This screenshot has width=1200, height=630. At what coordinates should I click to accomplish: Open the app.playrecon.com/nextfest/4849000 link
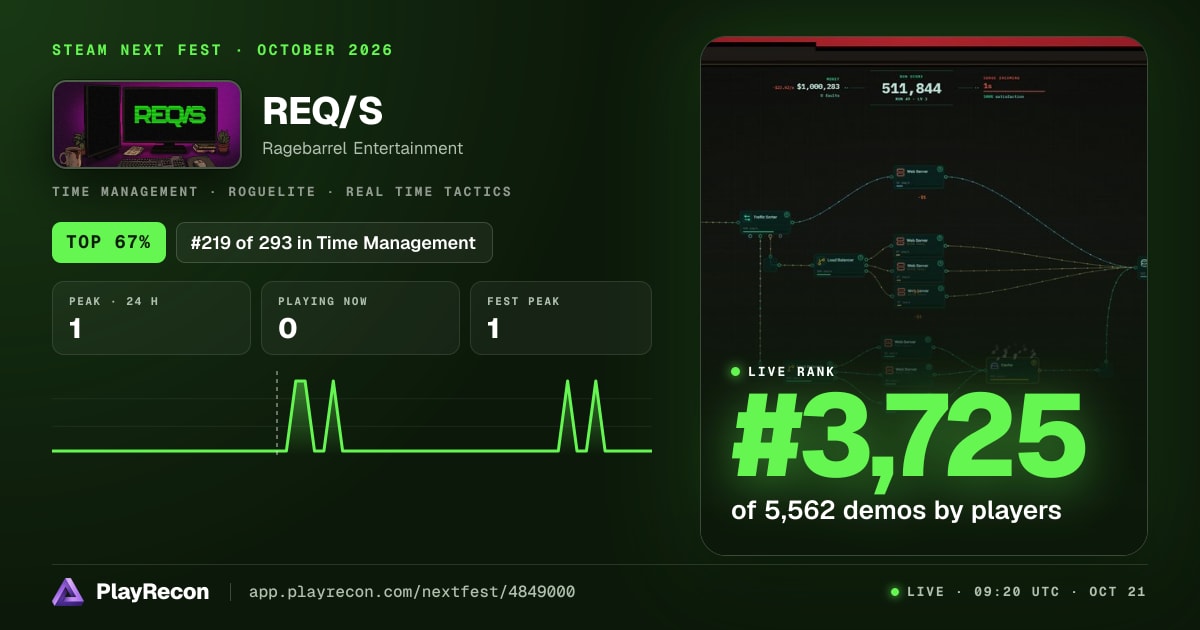pyautogui.click(x=412, y=592)
